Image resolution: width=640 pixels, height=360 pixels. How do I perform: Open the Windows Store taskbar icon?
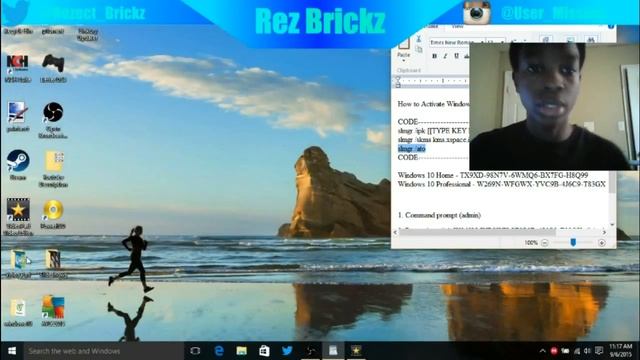tap(264, 351)
